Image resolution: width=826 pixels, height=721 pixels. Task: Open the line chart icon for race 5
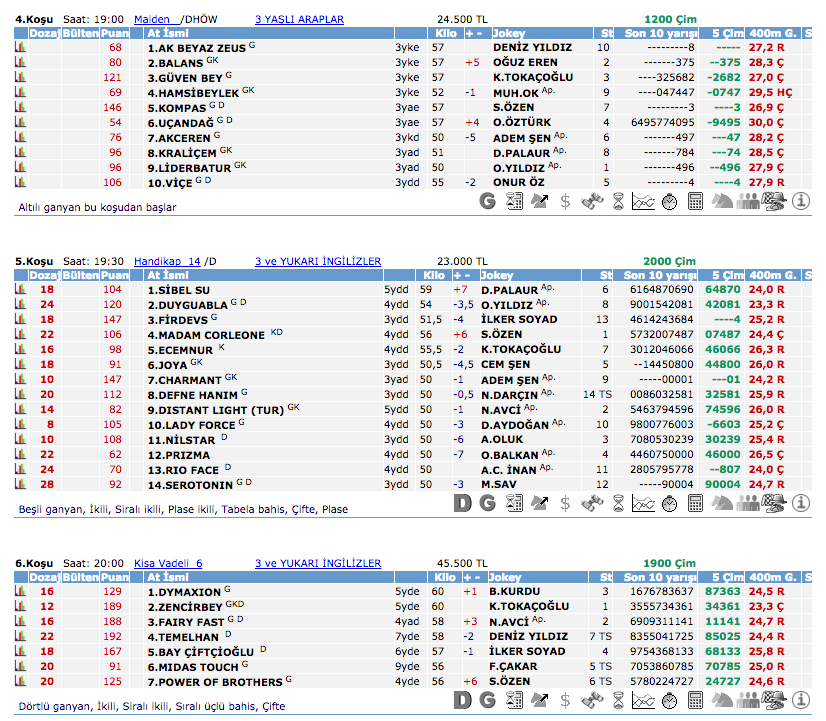[x=644, y=502]
